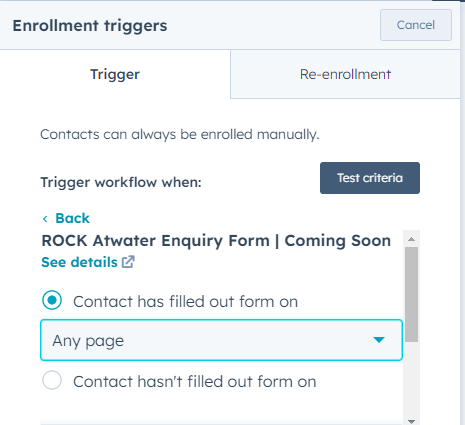Click the ROCK Atwater Enquiry Form title
Screen dimensions: 465x425
point(216,241)
